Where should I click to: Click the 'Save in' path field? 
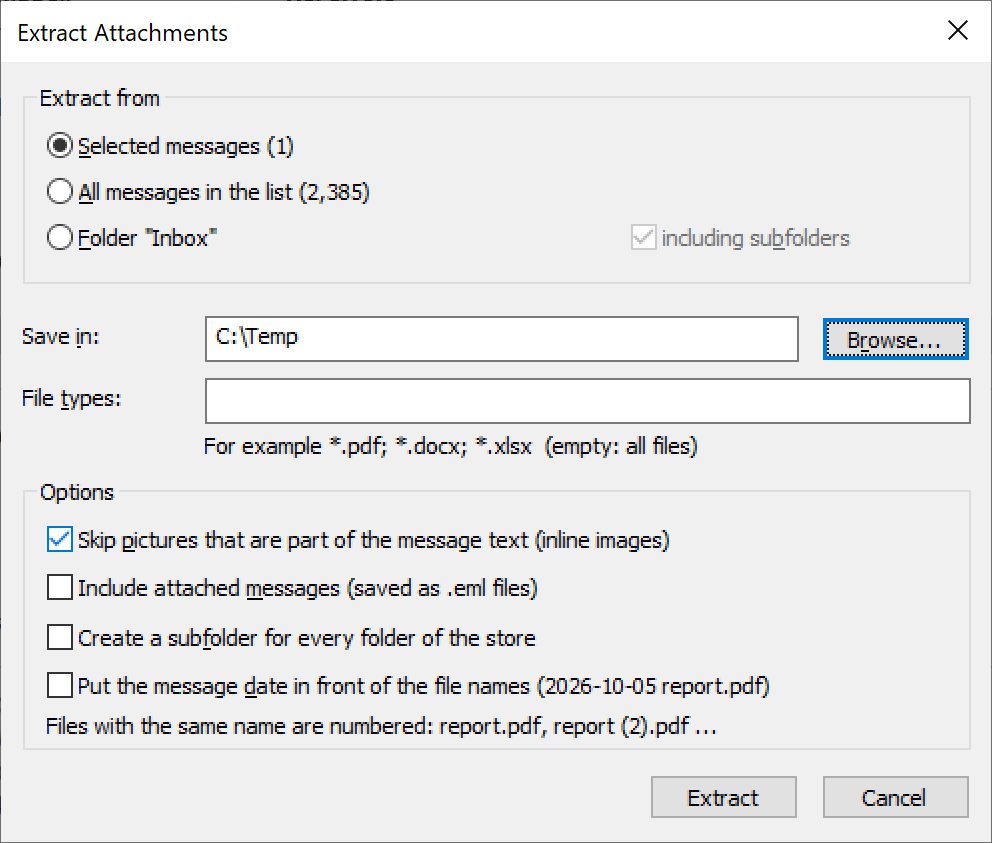[x=502, y=339]
